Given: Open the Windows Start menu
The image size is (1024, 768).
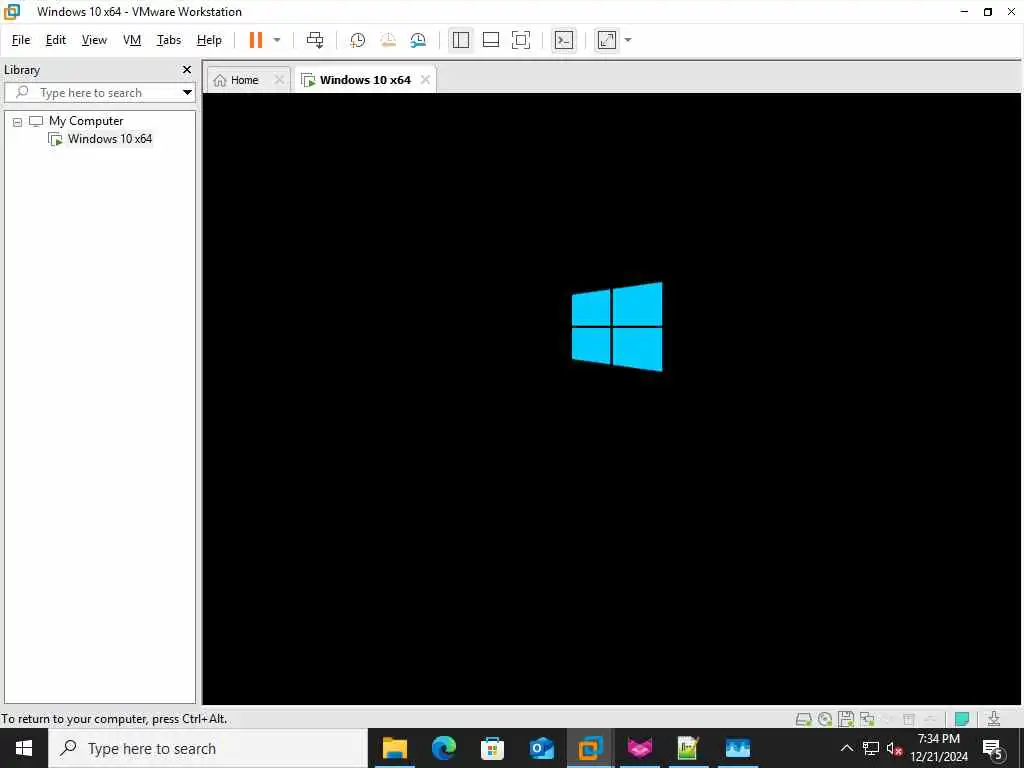Looking at the screenshot, I should coord(24,748).
